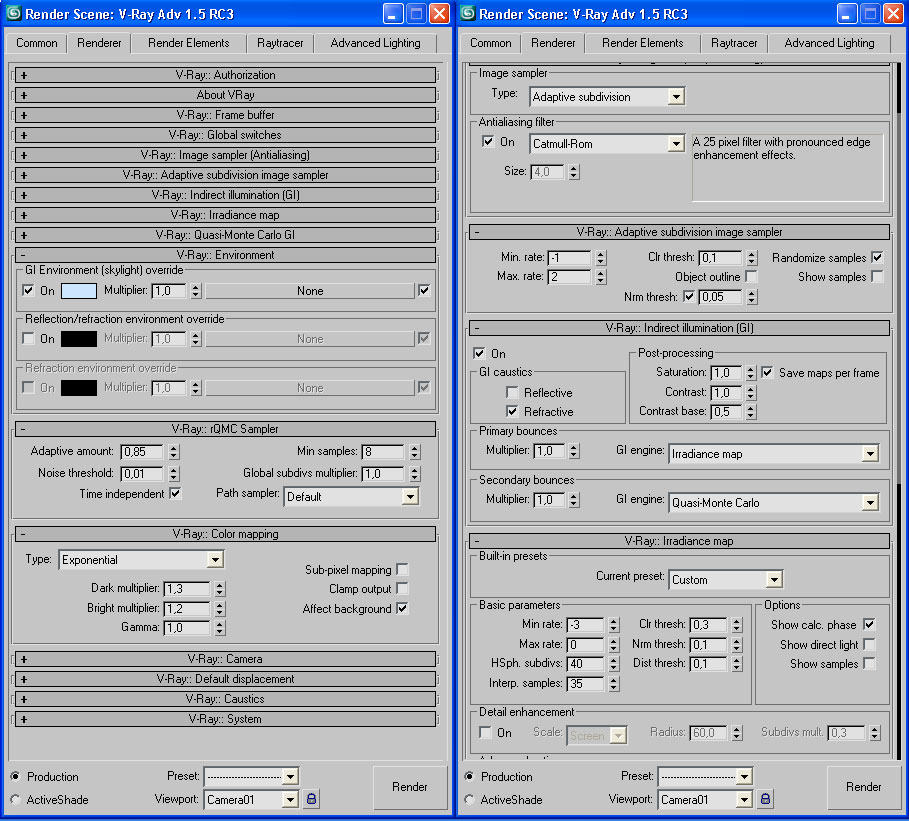Enable Show direct light checkbox

click(x=869, y=644)
